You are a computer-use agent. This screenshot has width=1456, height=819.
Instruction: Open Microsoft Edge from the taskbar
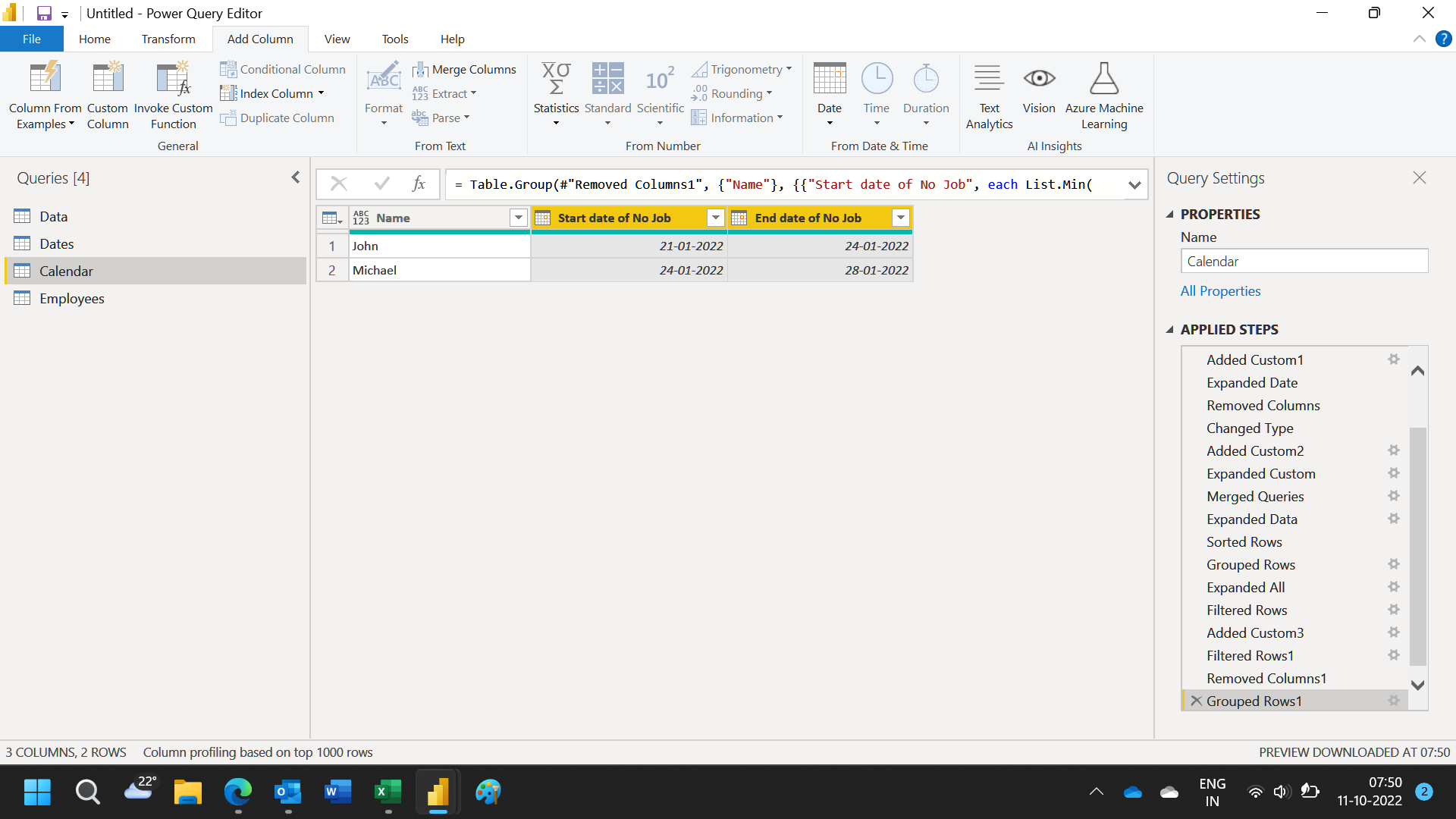coord(237,792)
